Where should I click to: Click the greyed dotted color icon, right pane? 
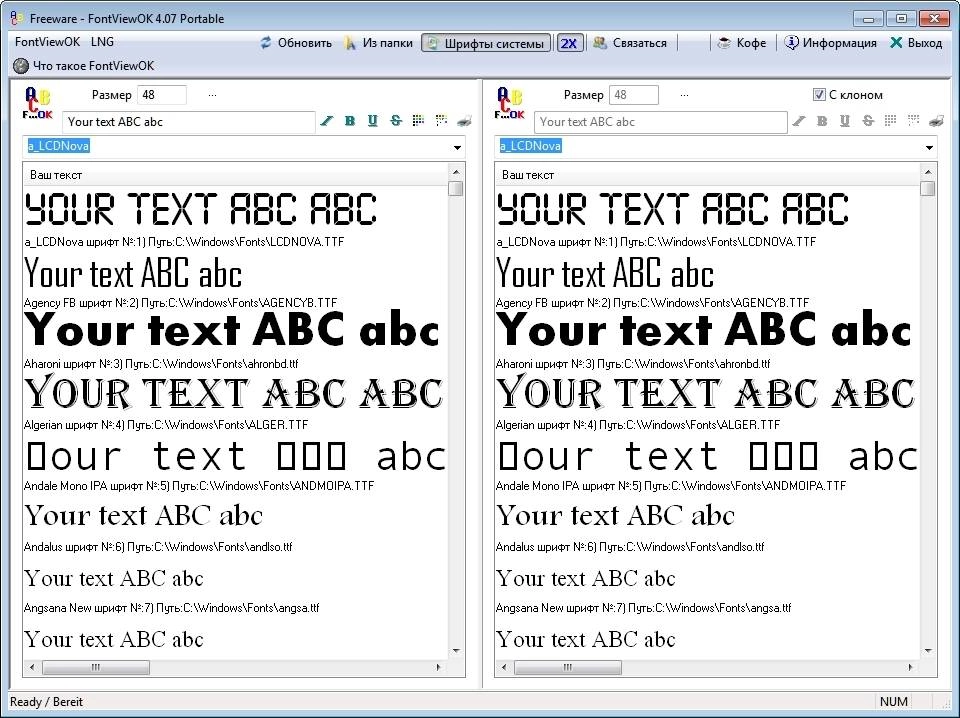[913, 121]
